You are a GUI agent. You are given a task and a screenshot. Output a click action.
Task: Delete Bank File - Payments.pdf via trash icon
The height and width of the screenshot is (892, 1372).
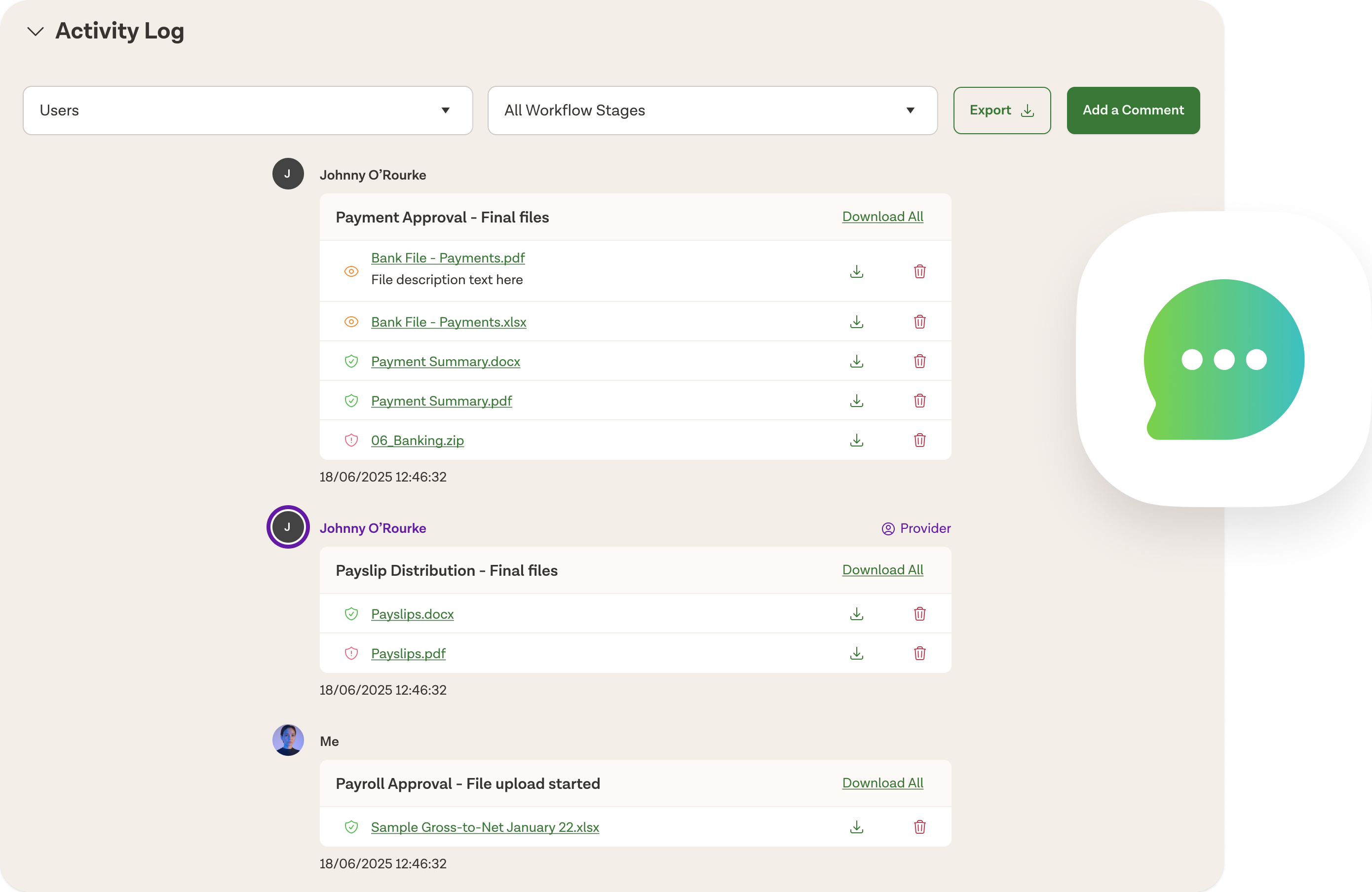(919, 271)
